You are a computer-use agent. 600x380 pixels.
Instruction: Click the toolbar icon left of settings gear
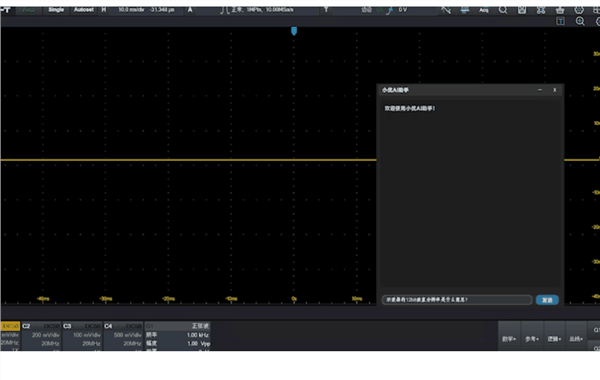coord(560,10)
